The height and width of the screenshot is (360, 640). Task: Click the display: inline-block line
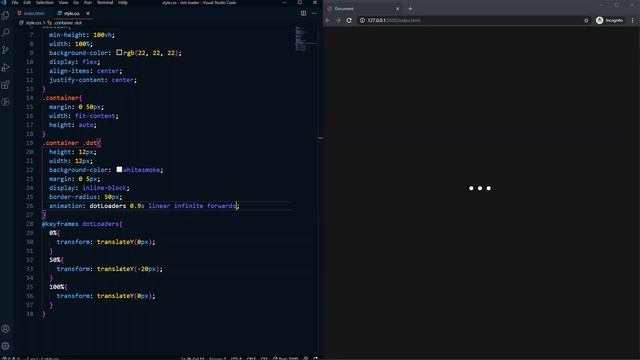pos(89,188)
